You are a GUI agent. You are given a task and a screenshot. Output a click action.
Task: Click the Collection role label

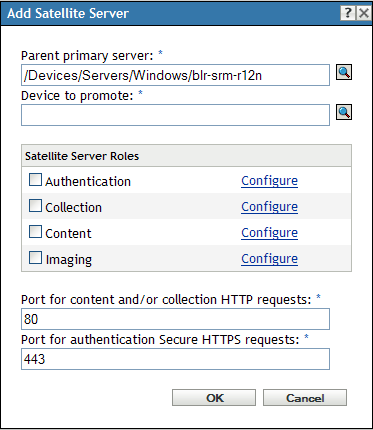[x=73, y=208]
